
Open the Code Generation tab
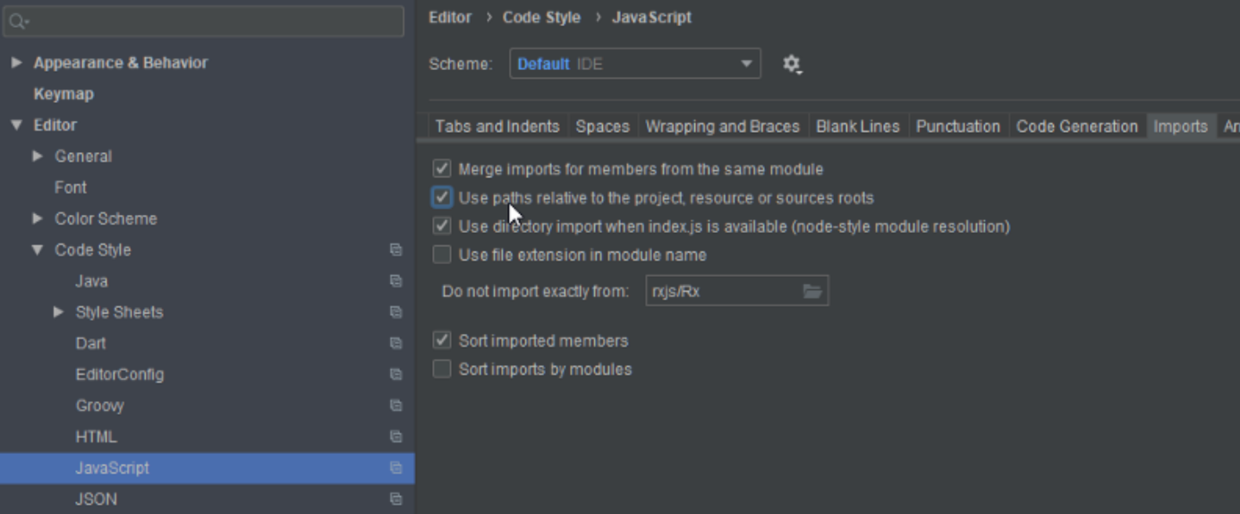[x=1077, y=126]
